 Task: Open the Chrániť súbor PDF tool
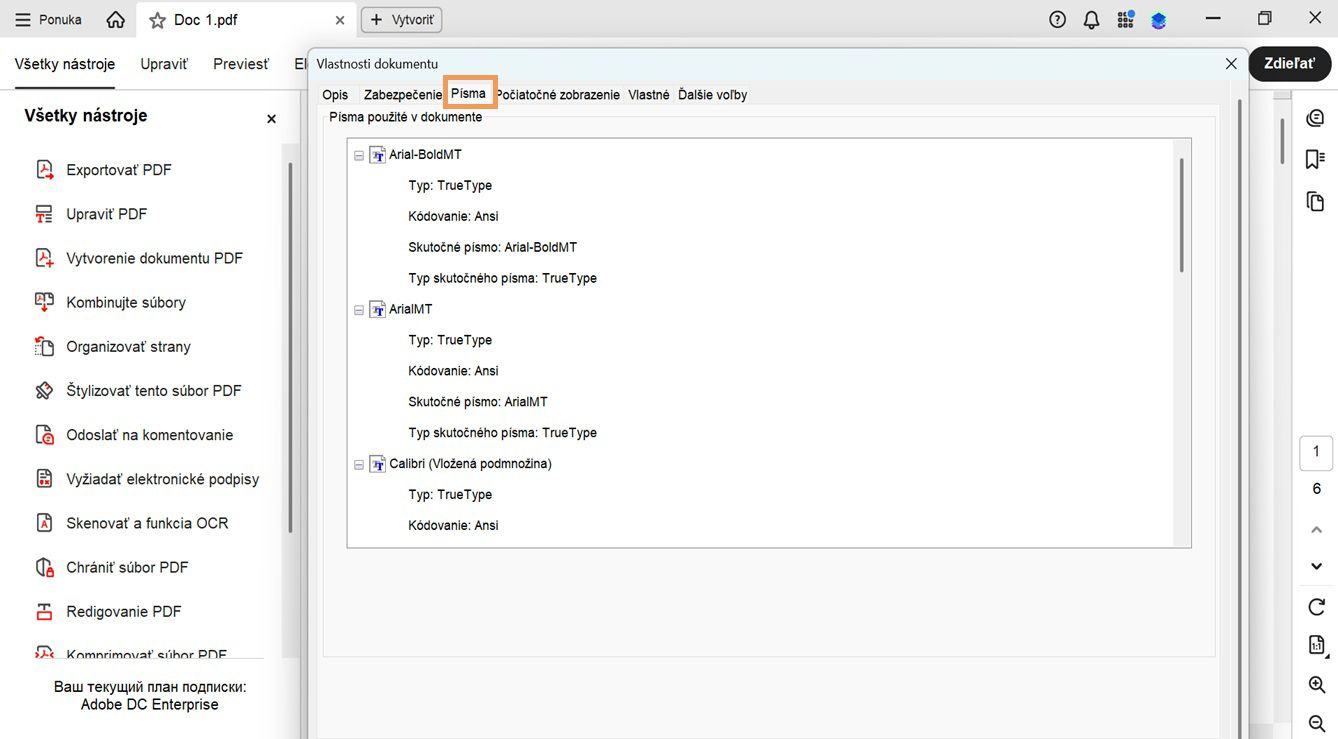coord(127,567)
